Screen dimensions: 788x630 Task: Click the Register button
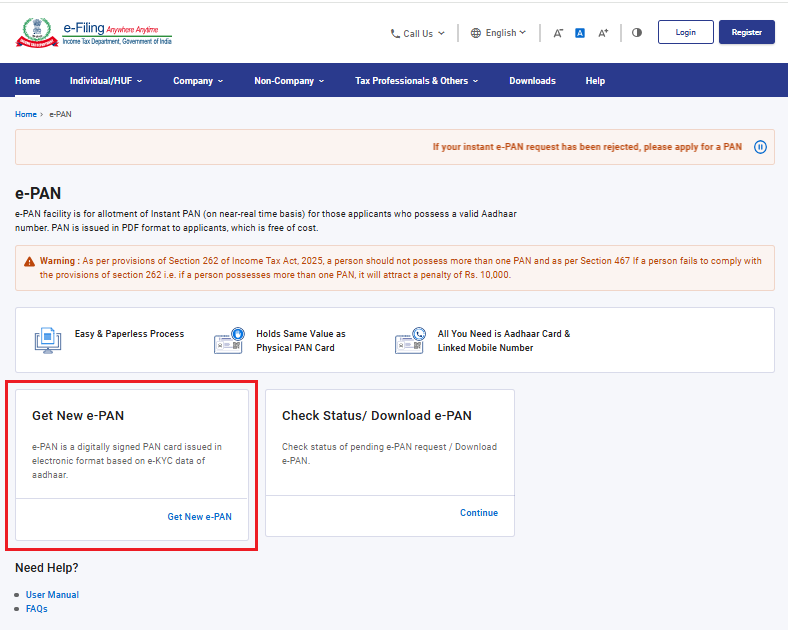click(x=746, y=32)
